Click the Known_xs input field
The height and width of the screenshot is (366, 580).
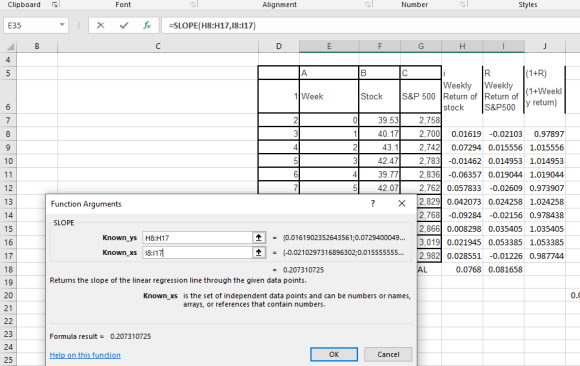click(x=198, y=252)
